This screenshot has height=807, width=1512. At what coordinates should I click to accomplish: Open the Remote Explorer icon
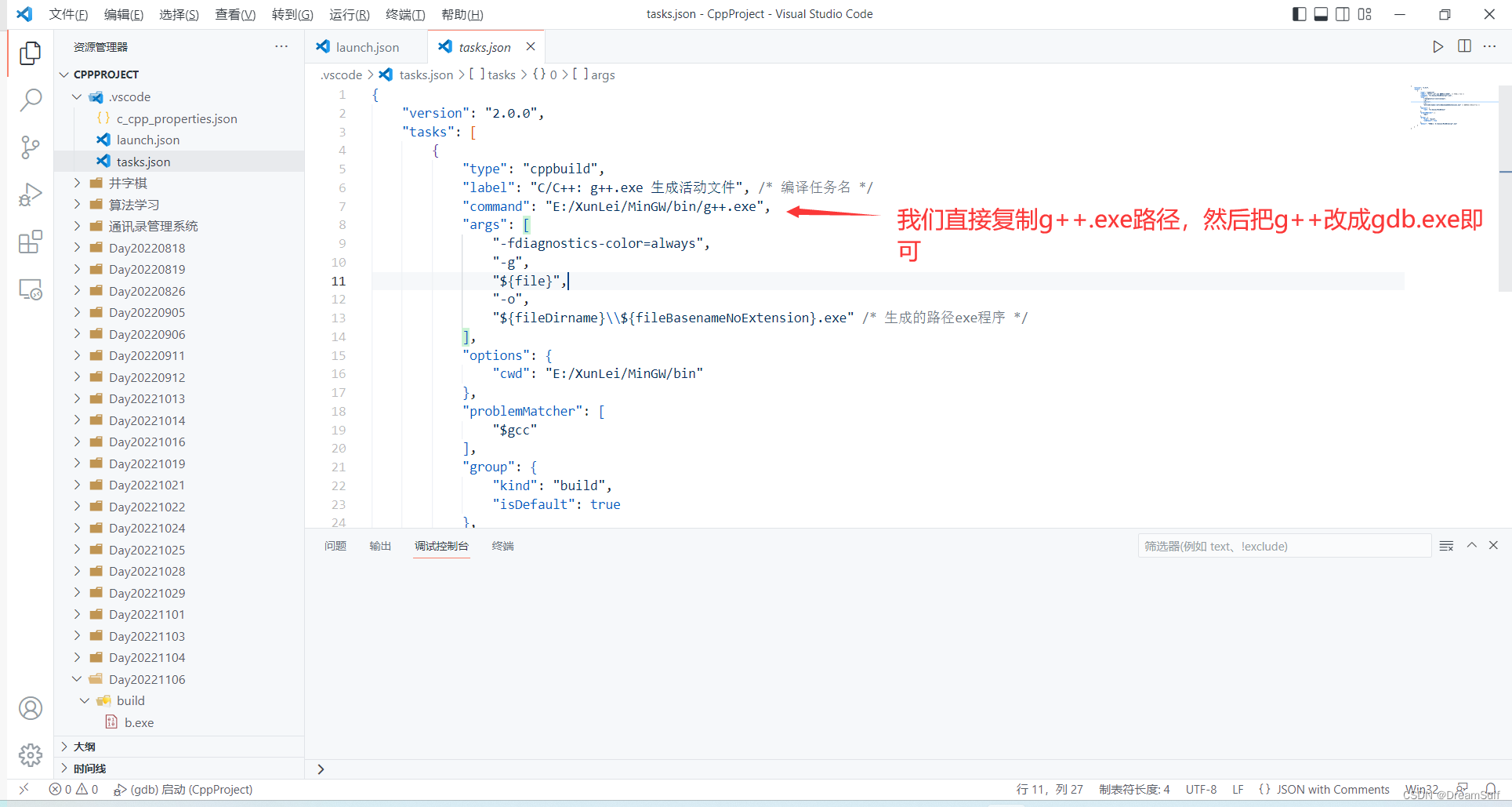(30, 289)
